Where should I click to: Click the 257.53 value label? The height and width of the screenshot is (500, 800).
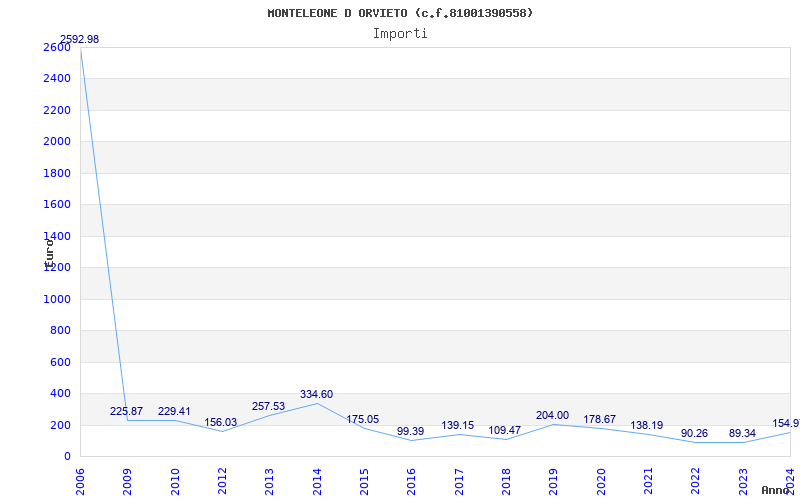[268, 407]
